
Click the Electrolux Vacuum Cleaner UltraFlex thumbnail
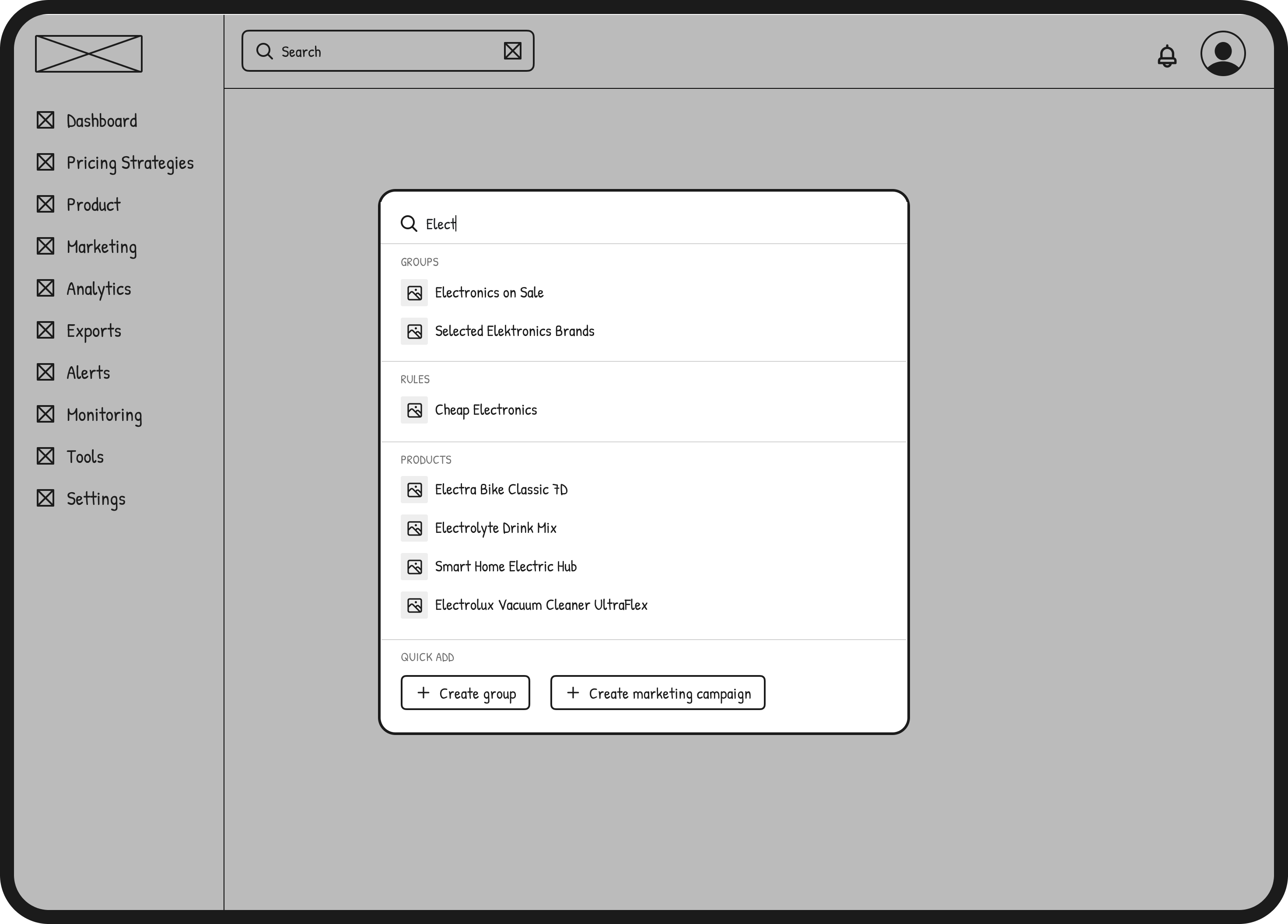(414, 605)
